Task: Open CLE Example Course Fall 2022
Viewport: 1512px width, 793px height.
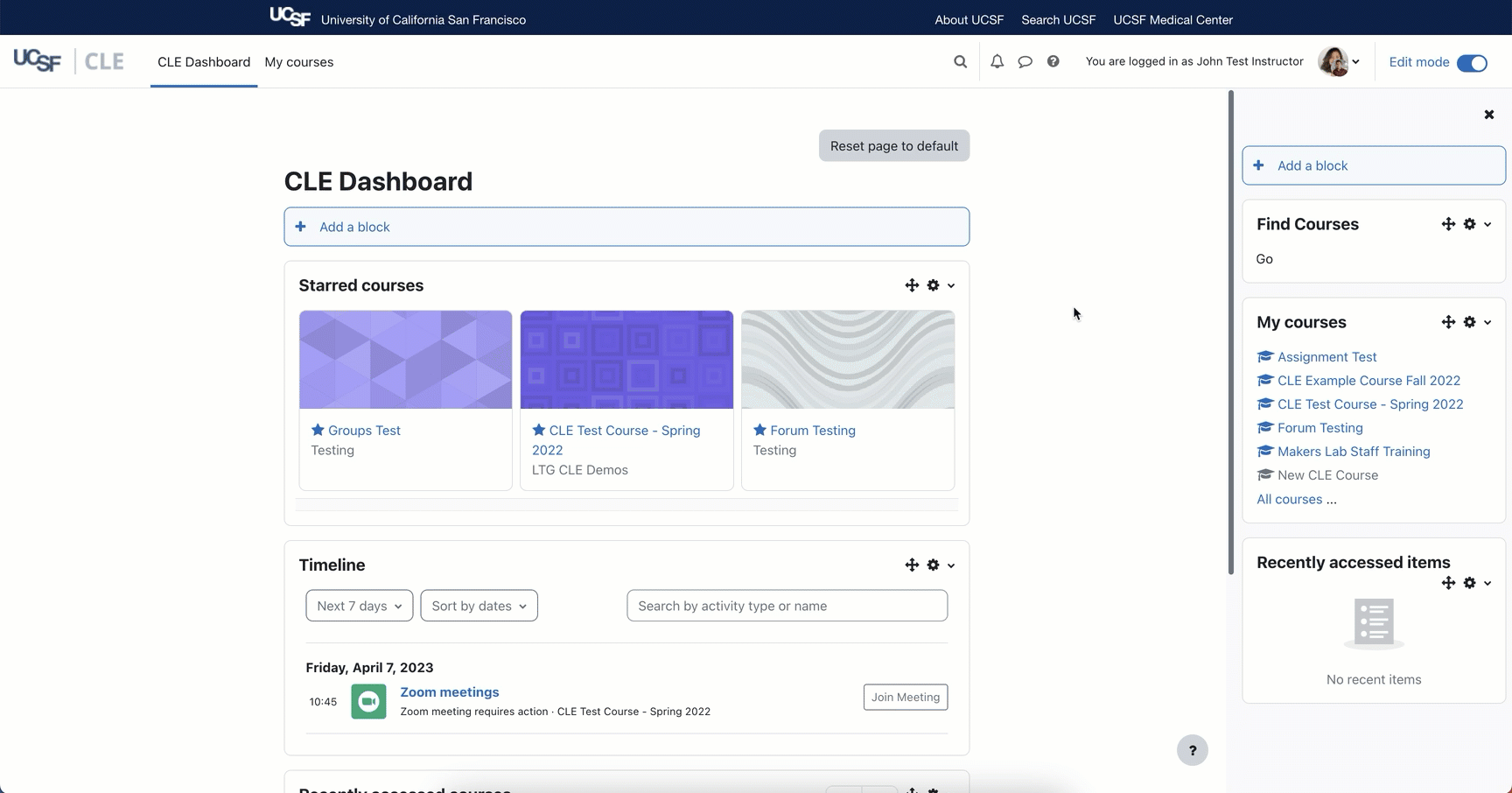Action: (1368, 381)
